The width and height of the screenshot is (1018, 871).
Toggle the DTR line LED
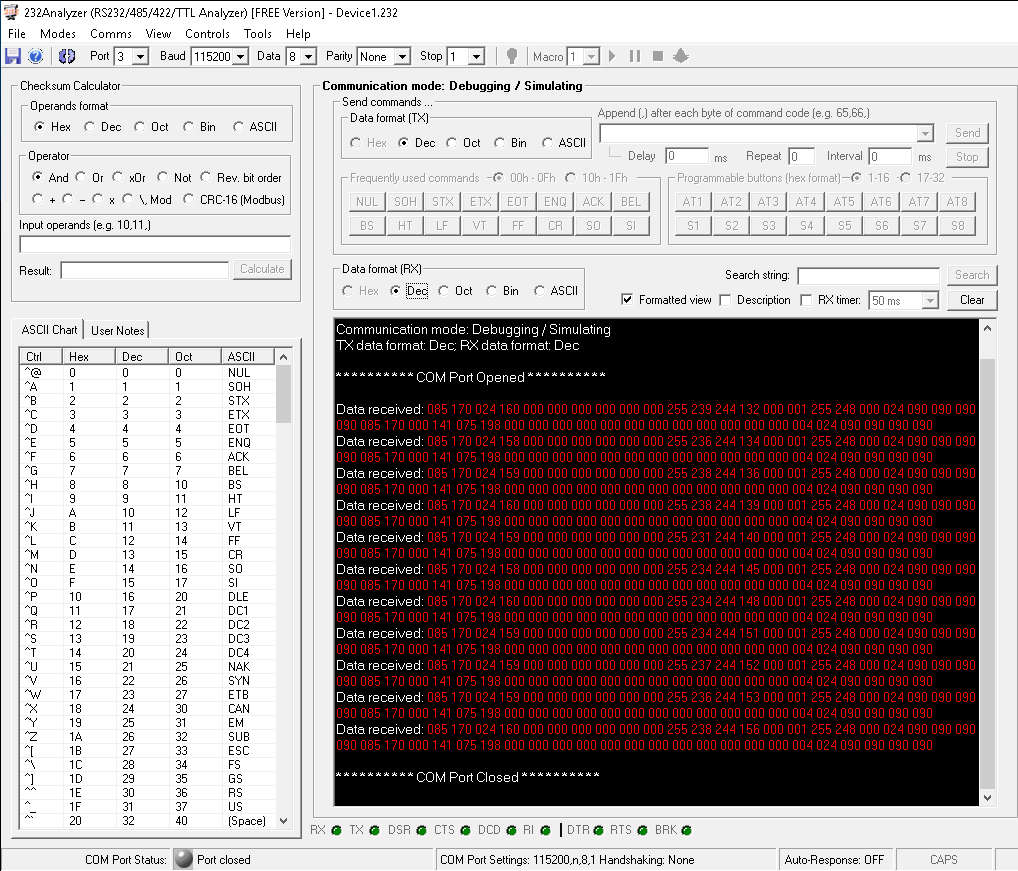click(599, 830)
